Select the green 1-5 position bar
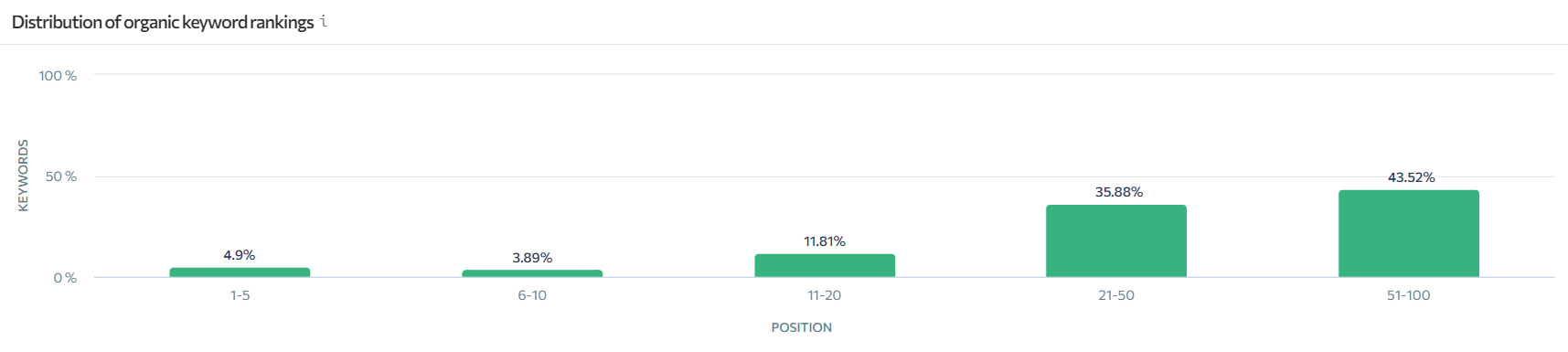 [x=240, y=272]
